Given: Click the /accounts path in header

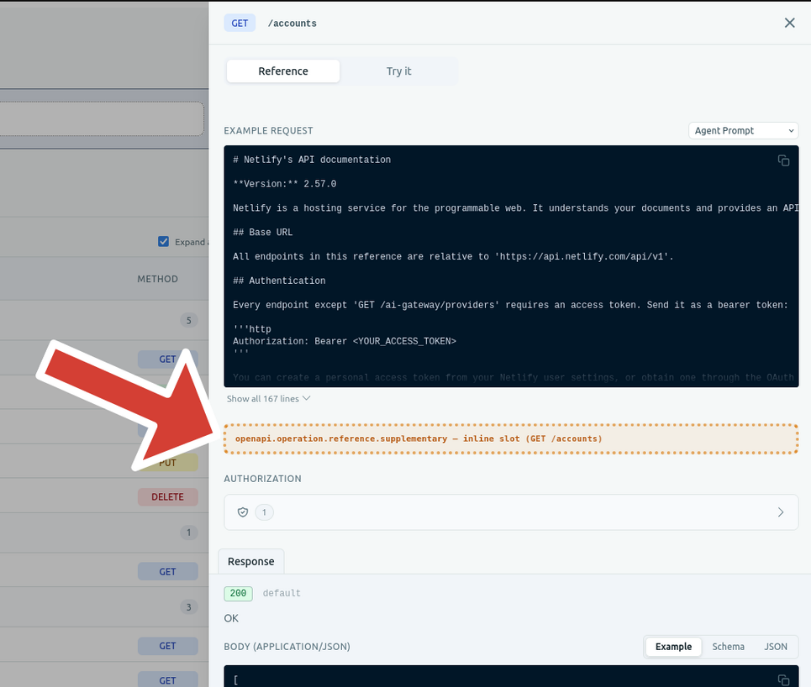Looking at the screenshot, I should pyautogui.click(x=292, y=23).
